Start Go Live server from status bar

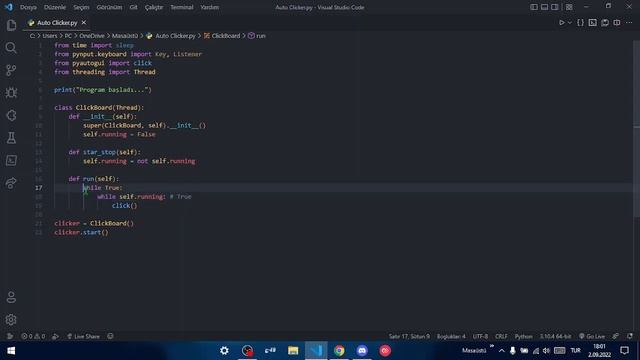pos(592,336)
